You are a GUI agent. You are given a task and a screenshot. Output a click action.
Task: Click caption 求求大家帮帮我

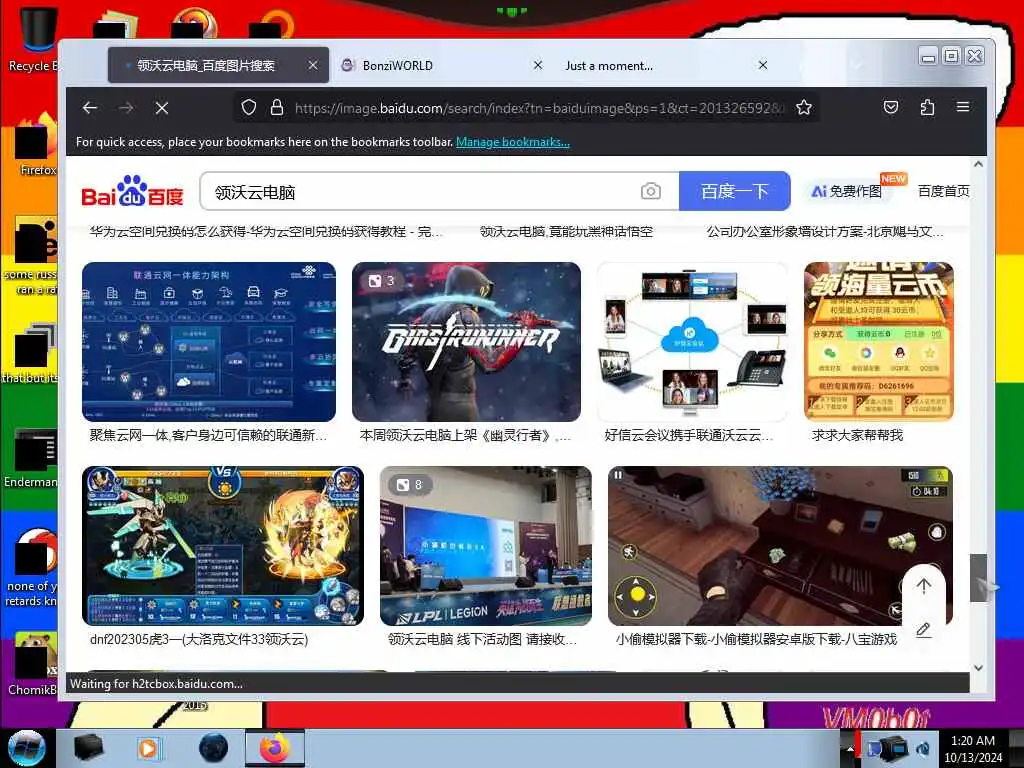coord(857,436)
